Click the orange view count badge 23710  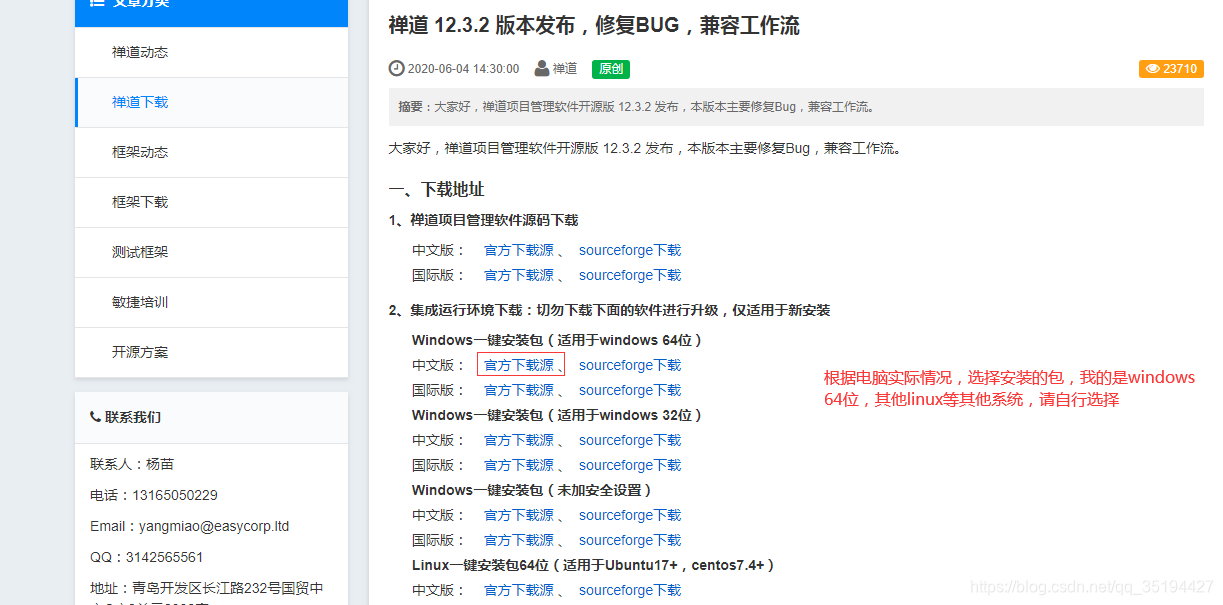click(1171, 69)
